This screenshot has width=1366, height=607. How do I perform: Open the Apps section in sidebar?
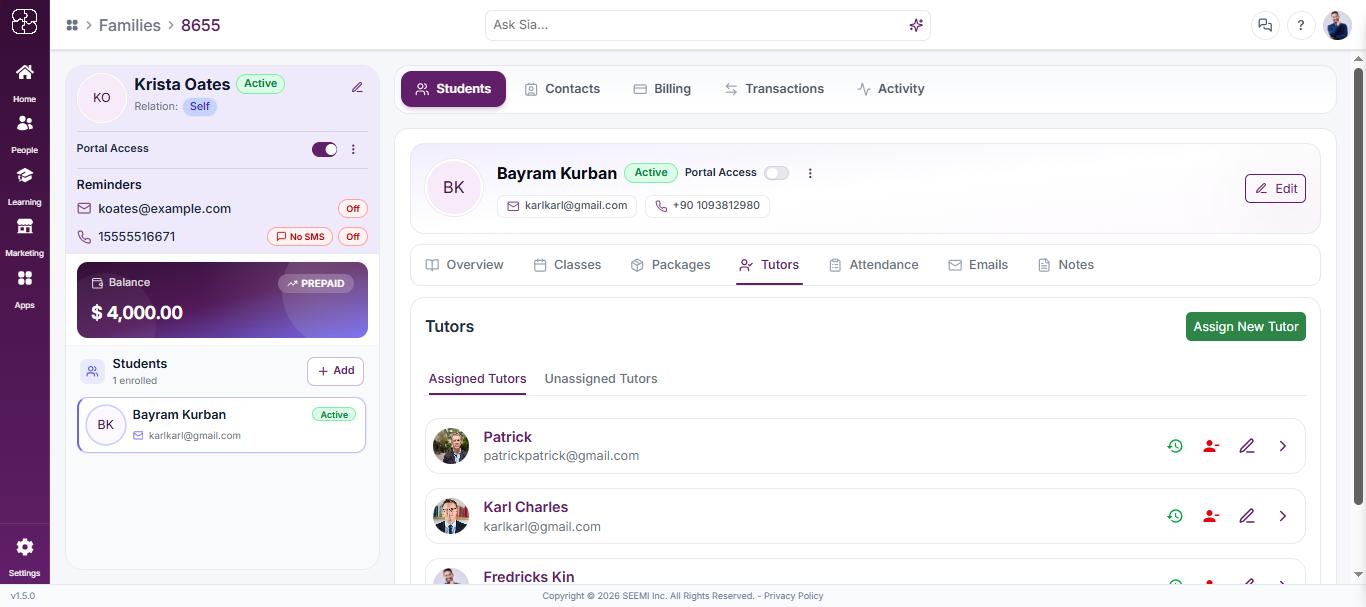[x=24, y=289]
